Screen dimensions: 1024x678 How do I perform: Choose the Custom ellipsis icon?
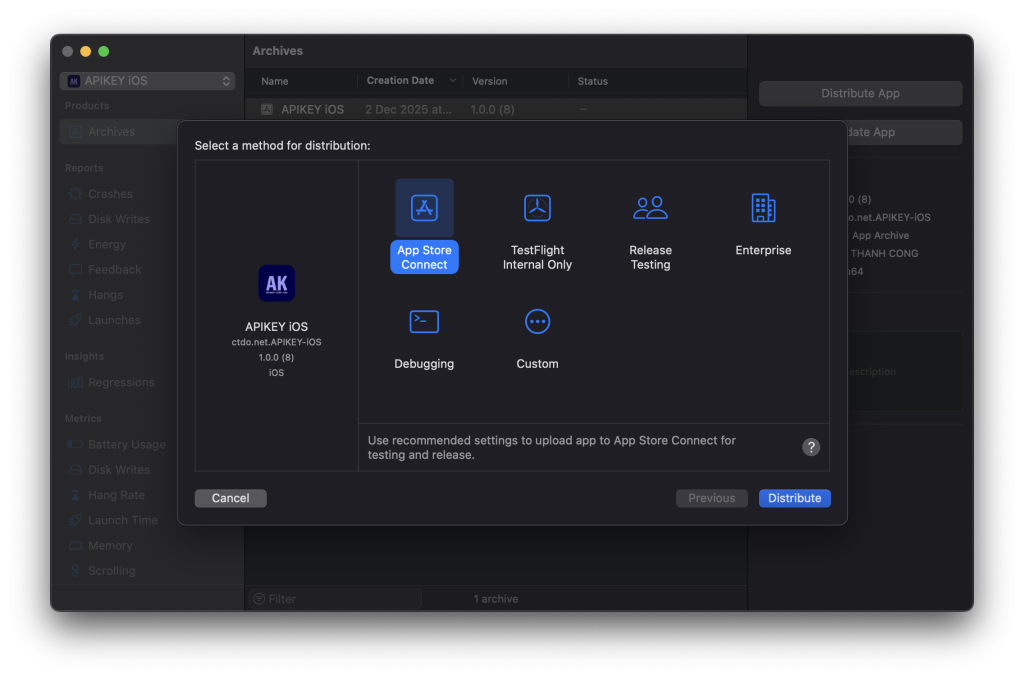537,321
